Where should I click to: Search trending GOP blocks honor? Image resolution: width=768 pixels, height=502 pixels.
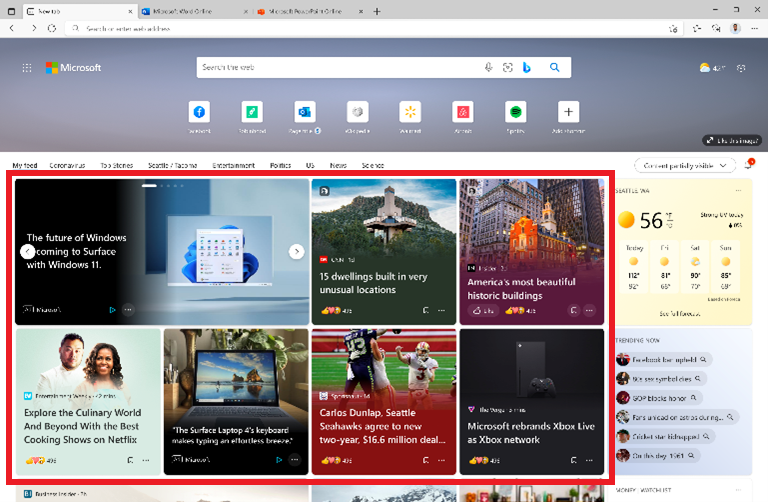click(659, 398)
